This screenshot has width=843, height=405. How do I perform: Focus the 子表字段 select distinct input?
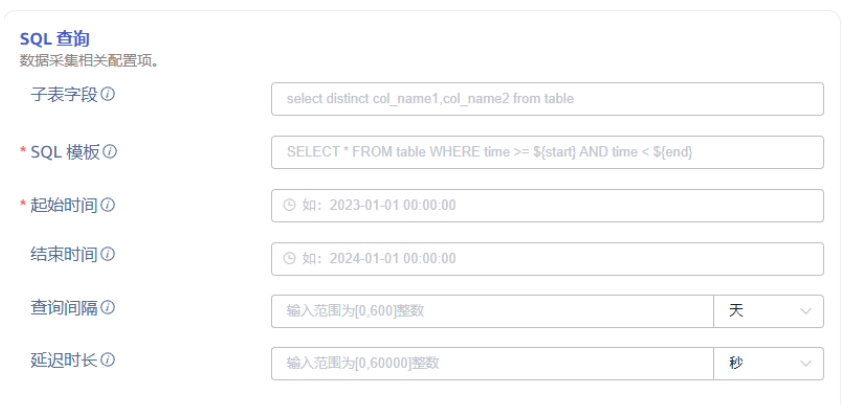click(x=546, y=99)
